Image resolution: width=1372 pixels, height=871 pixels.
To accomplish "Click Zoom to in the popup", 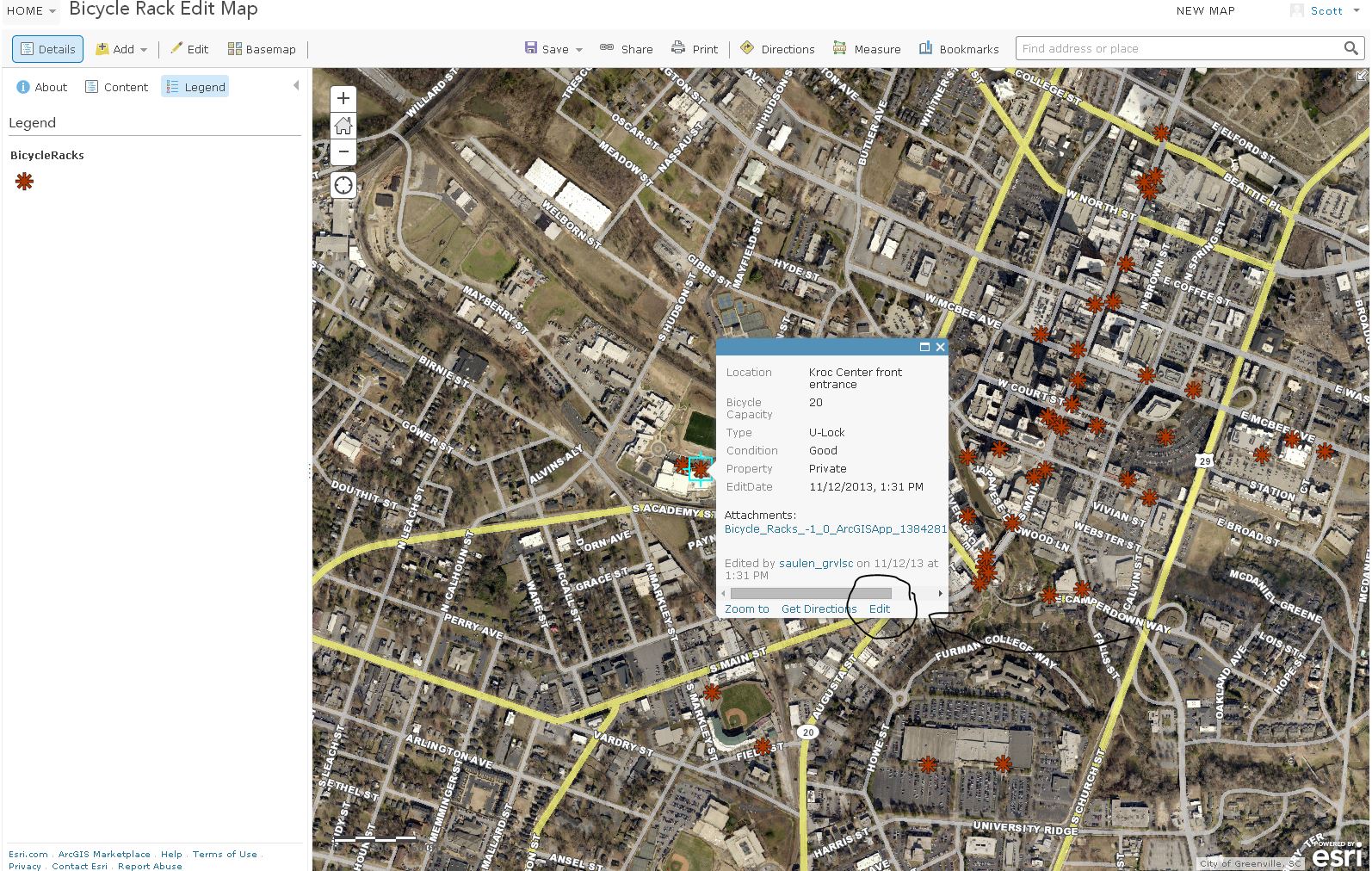I will (x=747, y=608).
